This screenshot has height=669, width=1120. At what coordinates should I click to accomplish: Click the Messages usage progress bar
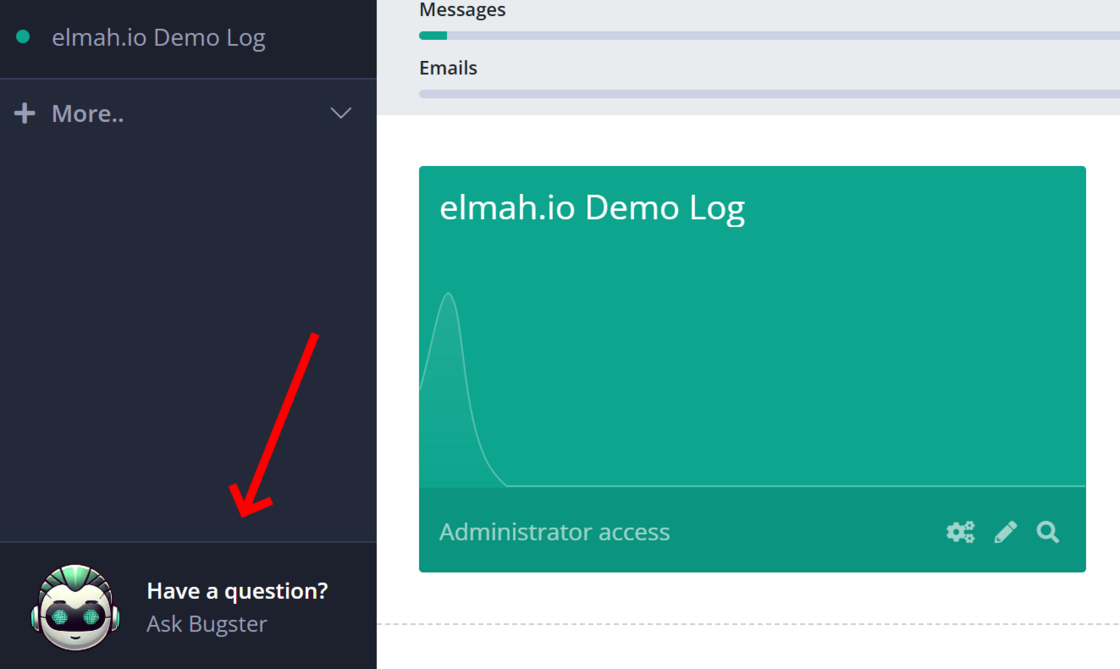pyautogui.click(x=769, y=36)
